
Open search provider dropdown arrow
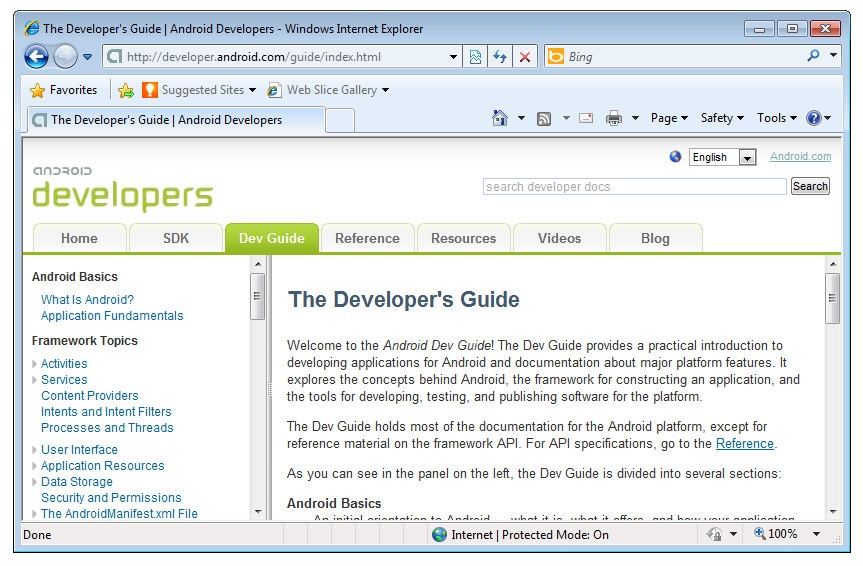click(x=833, y=56)
